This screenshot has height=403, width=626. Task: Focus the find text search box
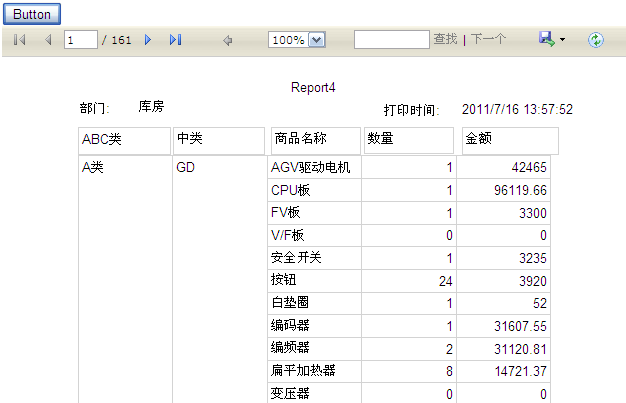coord(392,40)
